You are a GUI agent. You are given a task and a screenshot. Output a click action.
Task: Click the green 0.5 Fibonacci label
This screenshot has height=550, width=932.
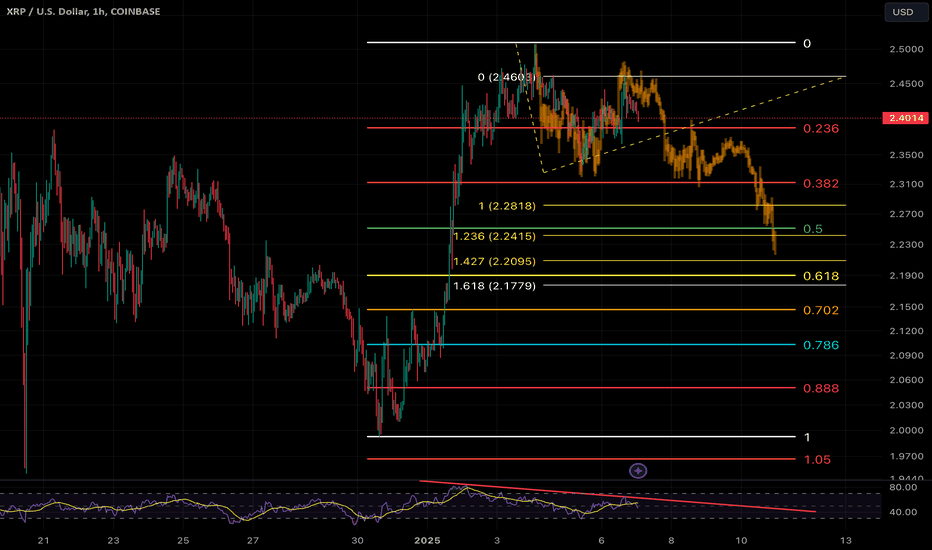[813, 229]
